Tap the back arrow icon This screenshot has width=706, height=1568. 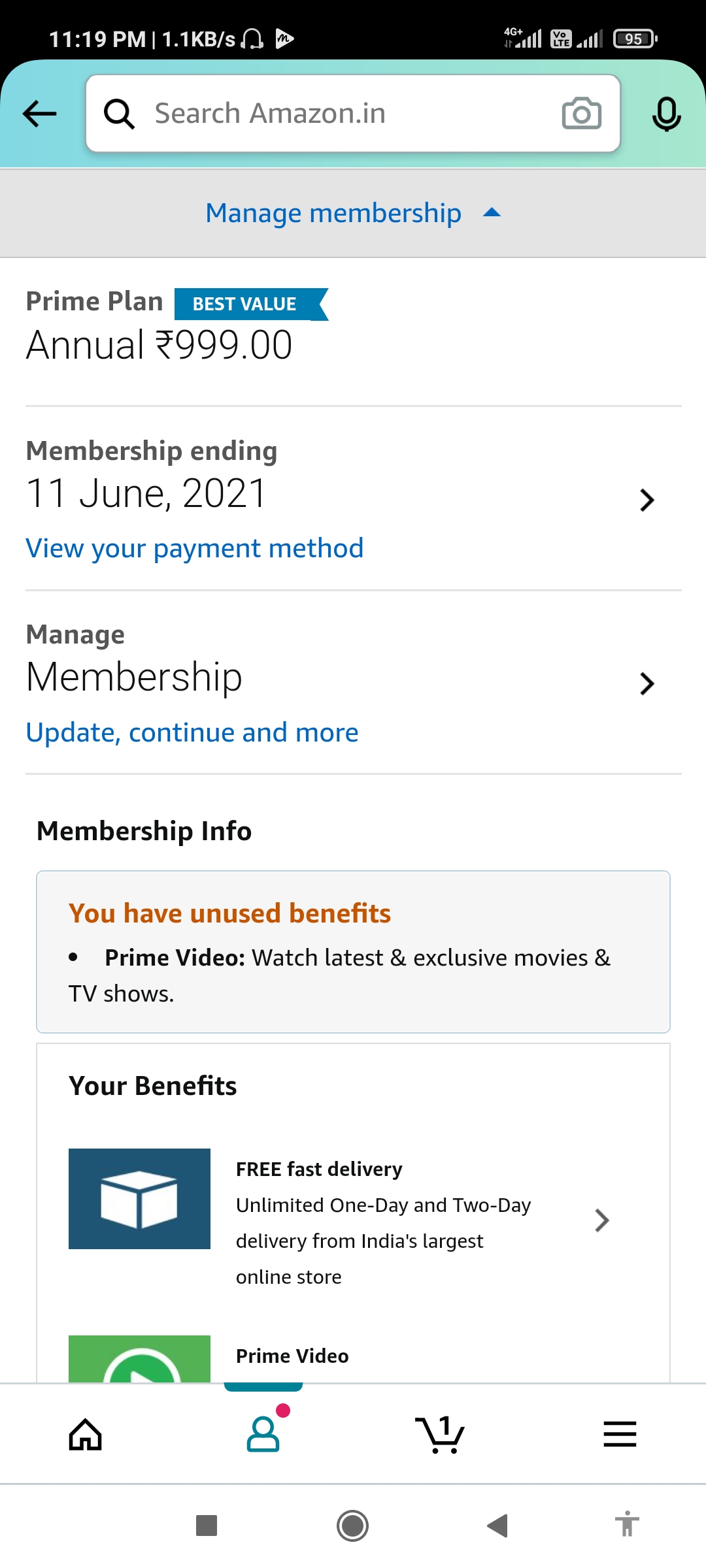pyautogui.click(x=39, y=114)
